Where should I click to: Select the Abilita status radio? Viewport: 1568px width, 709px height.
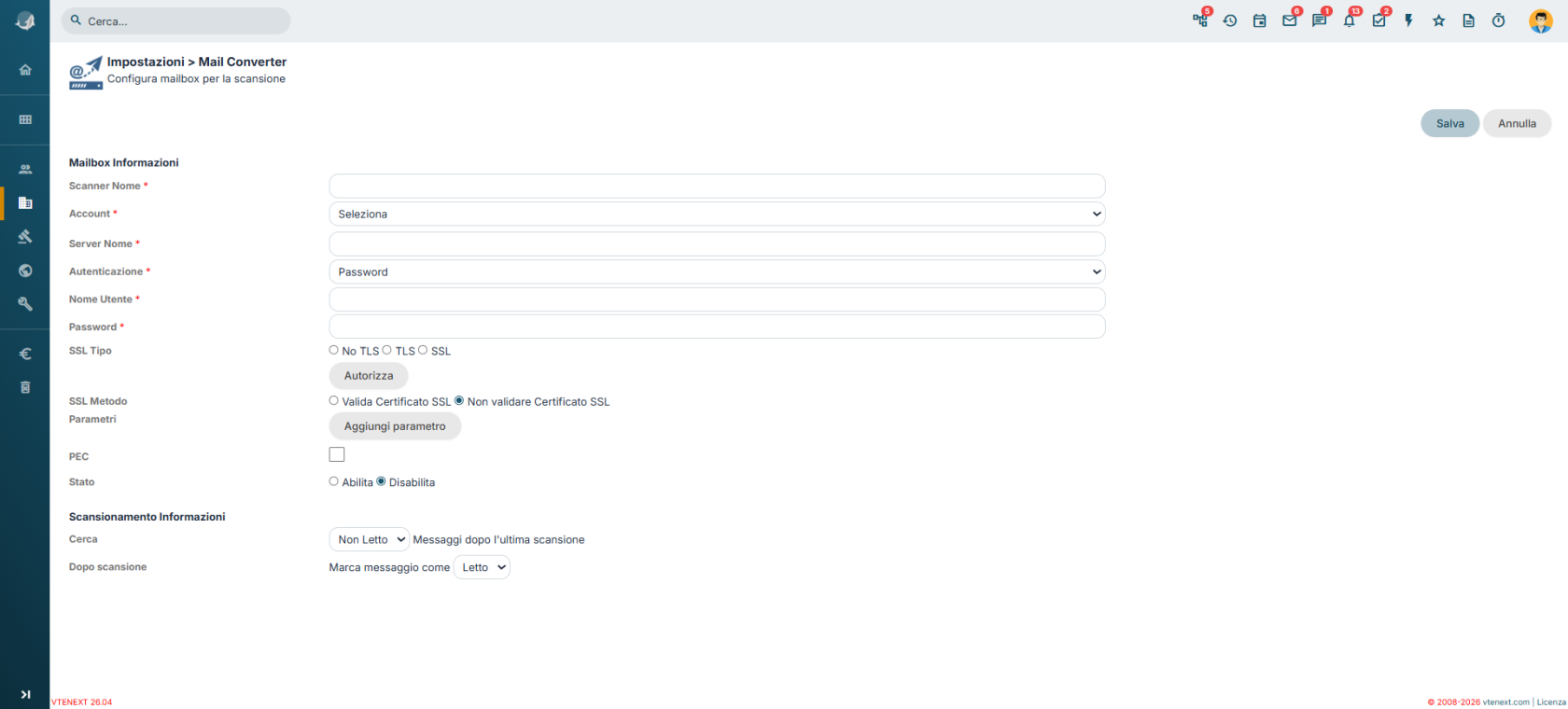pyautogui.click(x=333, y=481)
